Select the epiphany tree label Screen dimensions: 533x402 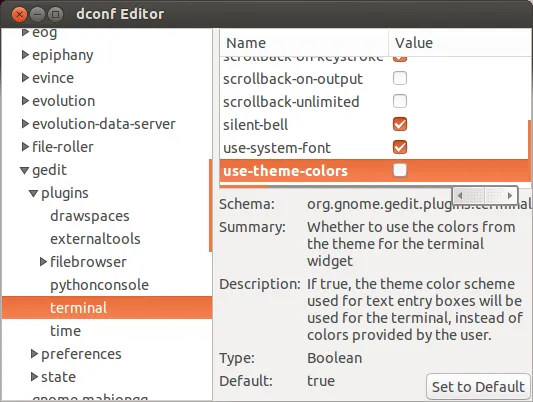point(63,55)
